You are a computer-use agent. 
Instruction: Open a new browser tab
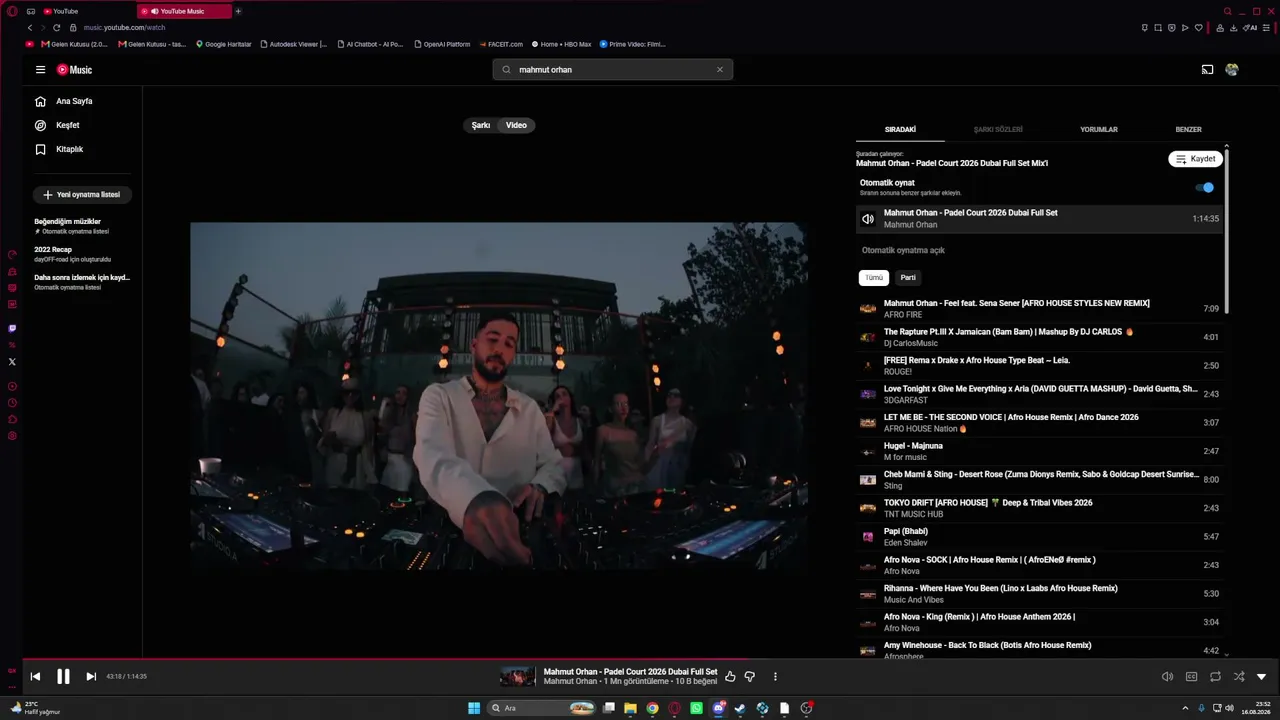coord(238,11)
